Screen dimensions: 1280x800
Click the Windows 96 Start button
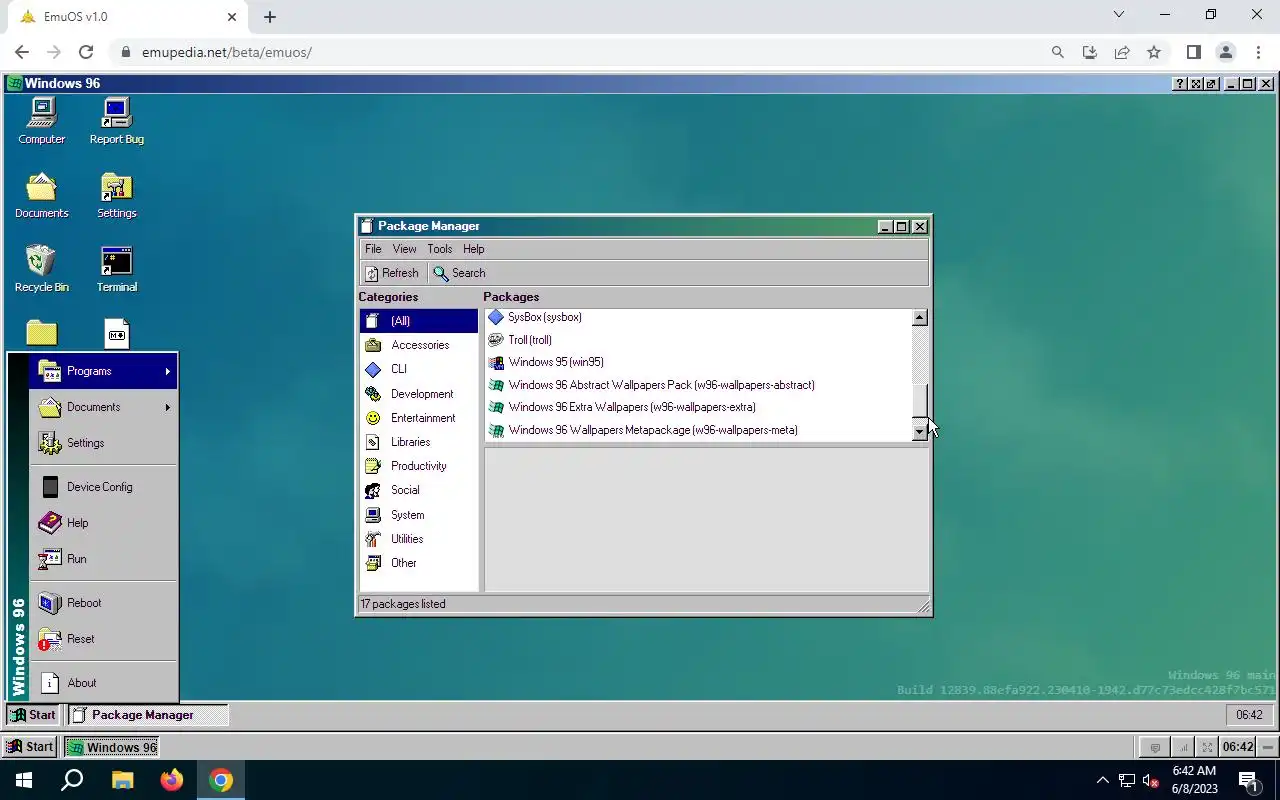(33, 715)
